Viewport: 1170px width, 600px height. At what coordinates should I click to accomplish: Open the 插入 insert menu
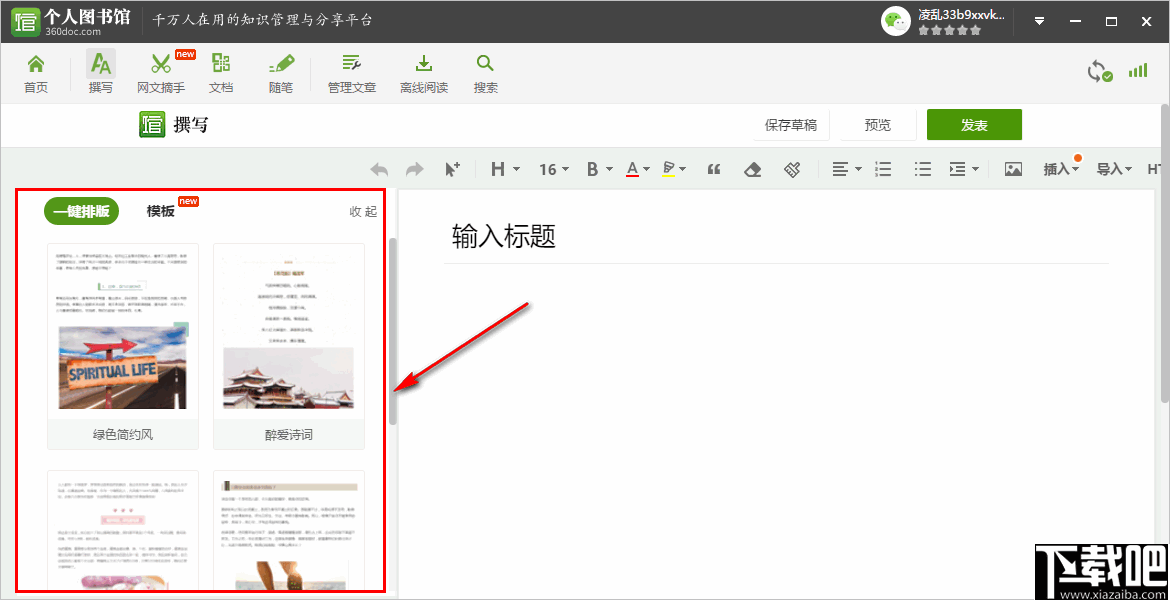(x=1058, y=168)
